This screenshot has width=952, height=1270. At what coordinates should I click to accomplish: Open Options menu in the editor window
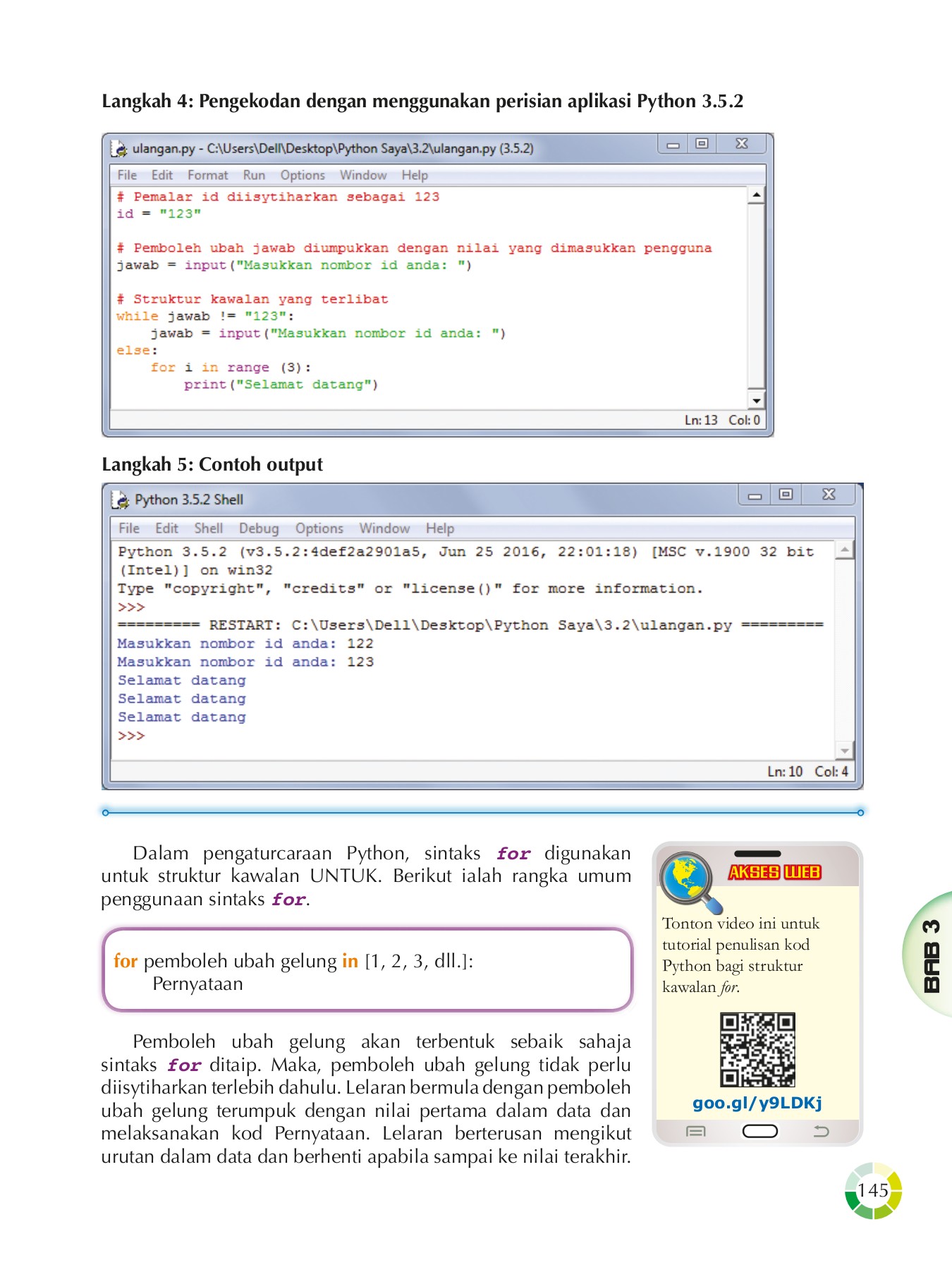(303, 175)
